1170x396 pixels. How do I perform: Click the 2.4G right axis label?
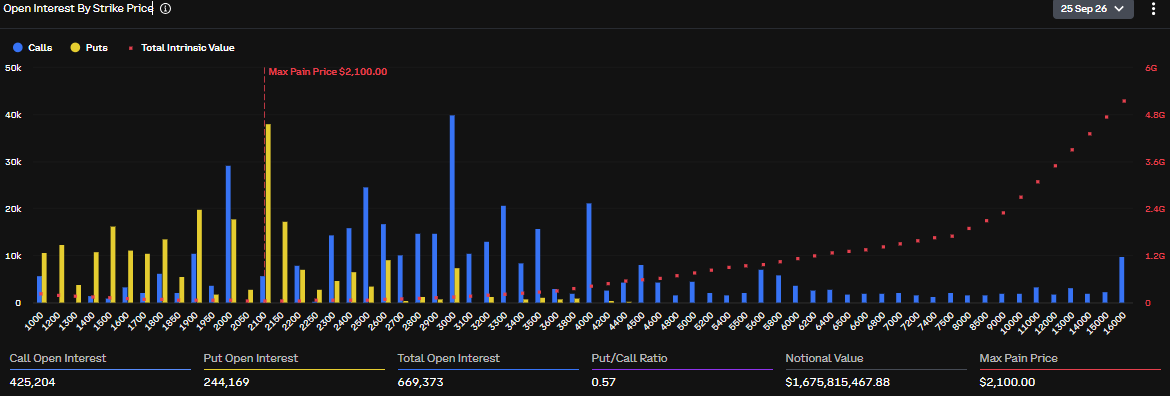pos(1154,209)
